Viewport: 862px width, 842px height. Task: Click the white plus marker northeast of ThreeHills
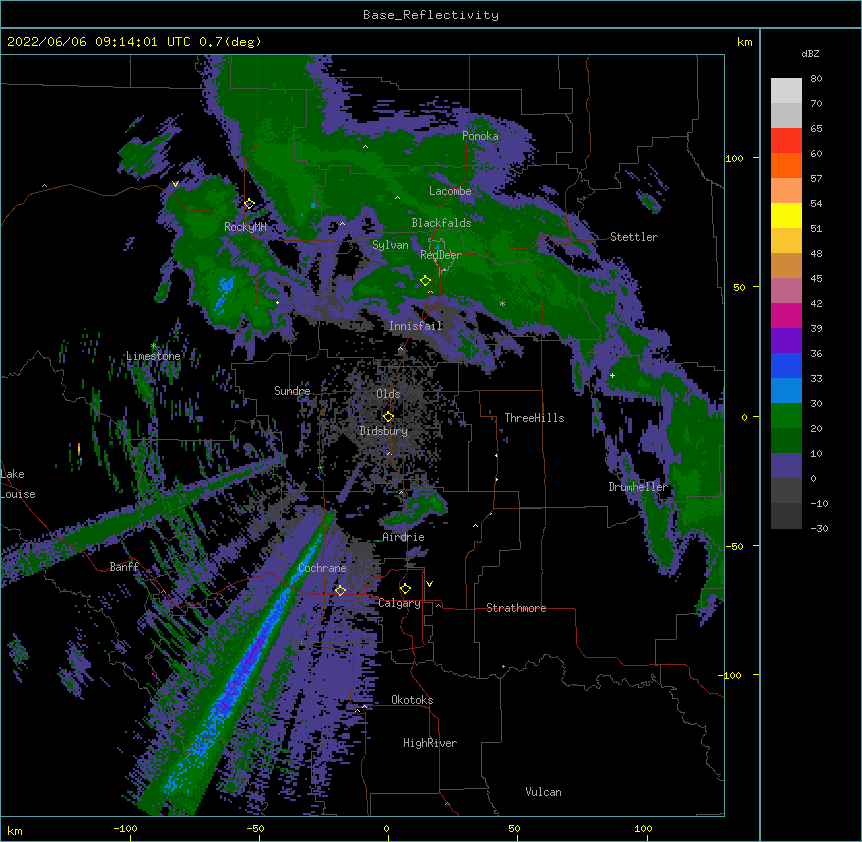(x=612, y=375)
